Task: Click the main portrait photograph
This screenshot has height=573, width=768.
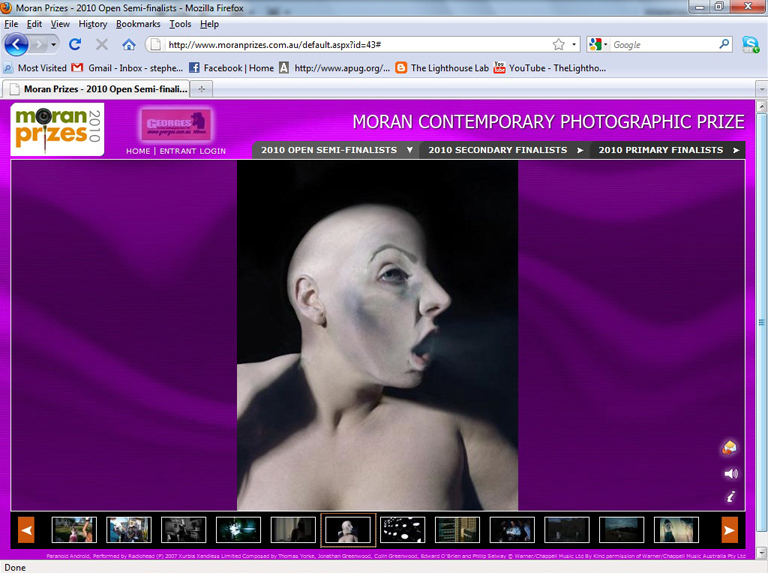Action: (378, 335)
